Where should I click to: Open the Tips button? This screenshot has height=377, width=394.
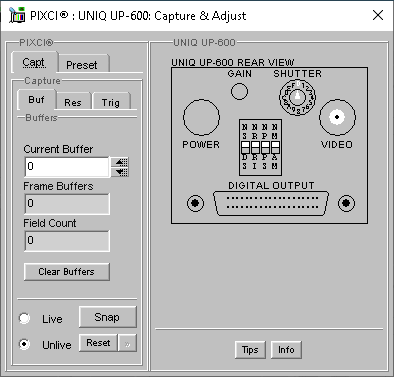250,350
